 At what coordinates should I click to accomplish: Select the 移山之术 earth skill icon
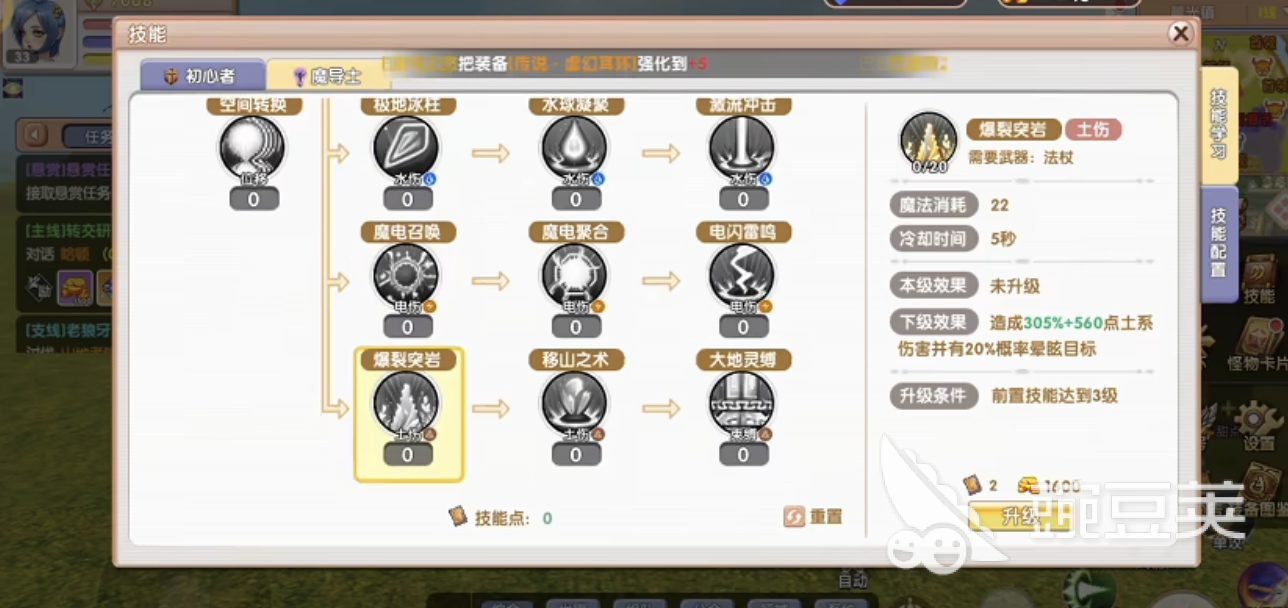tap(575, 405)
